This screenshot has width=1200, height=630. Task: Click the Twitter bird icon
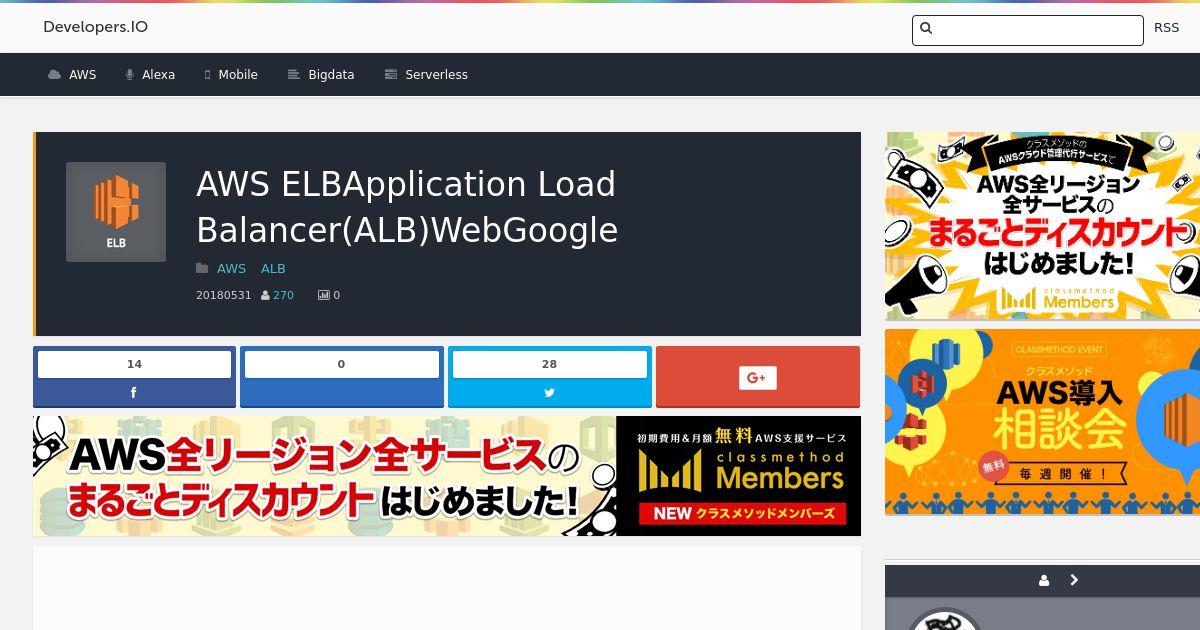[x=549, y=393]
